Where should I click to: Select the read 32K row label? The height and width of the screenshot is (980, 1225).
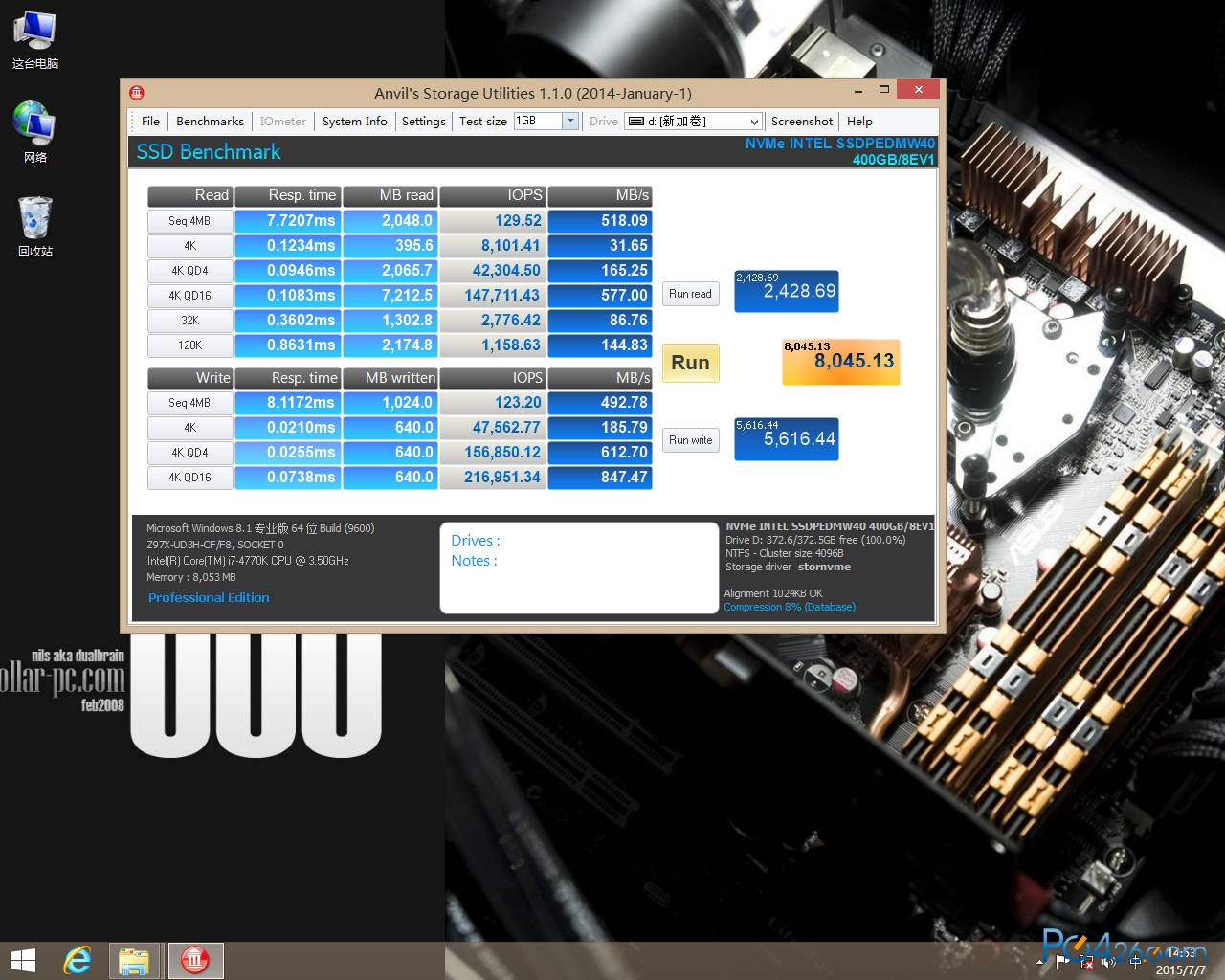(189, 321)
